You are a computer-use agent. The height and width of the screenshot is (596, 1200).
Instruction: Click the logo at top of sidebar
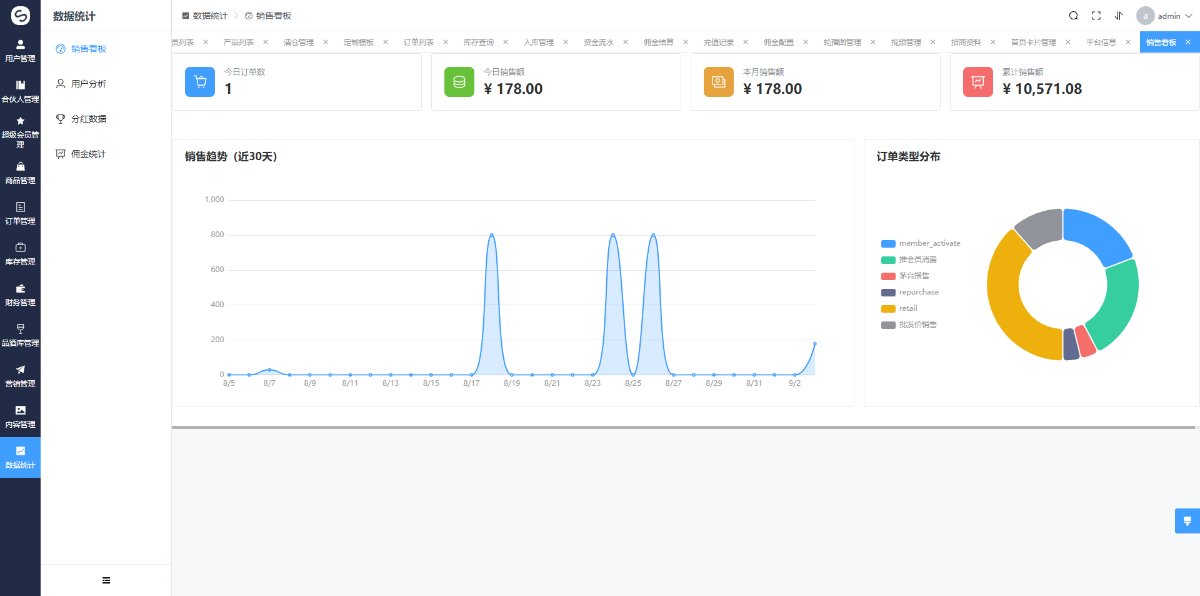click(x=20, y=16)
